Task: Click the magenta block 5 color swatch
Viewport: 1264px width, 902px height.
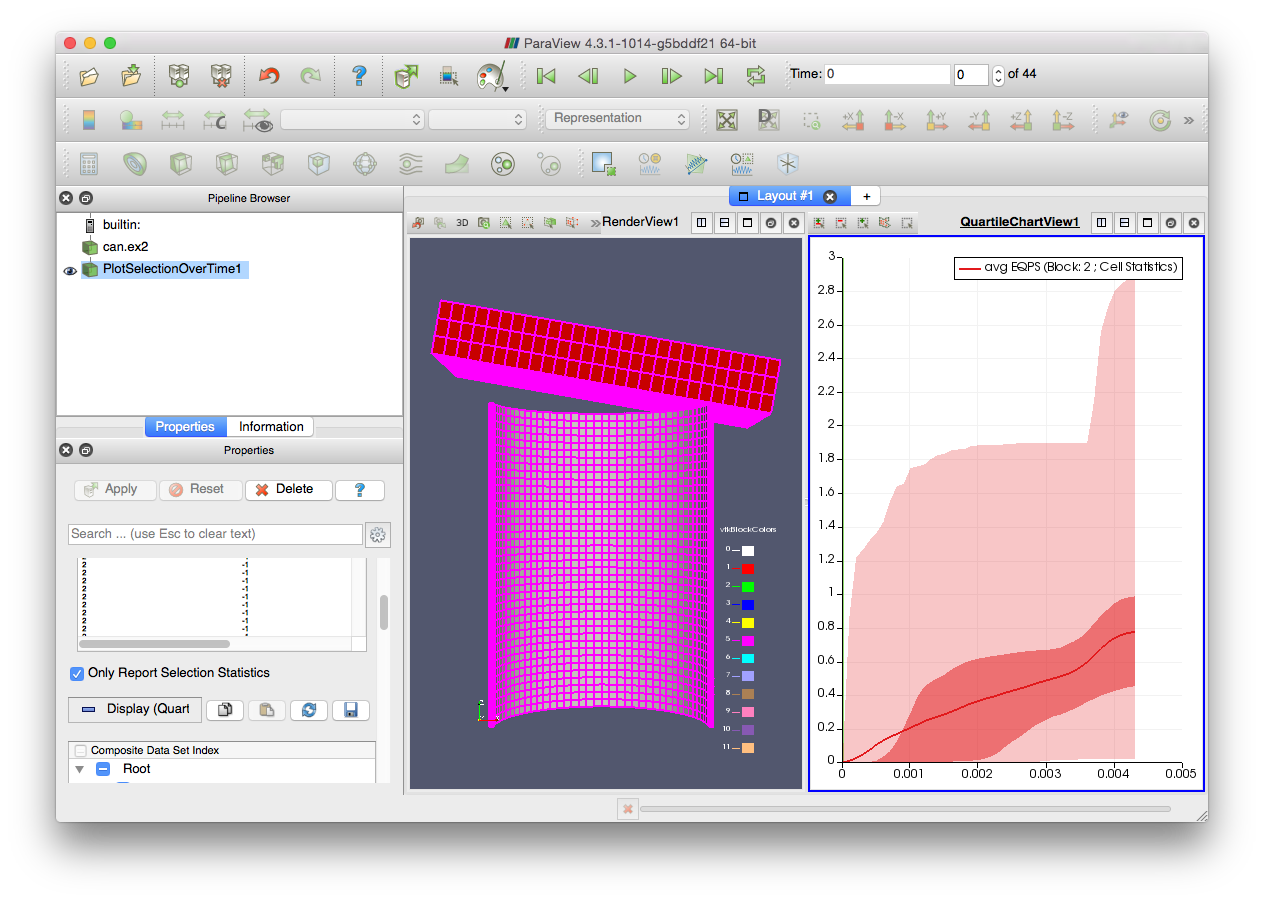Action: 747,640
